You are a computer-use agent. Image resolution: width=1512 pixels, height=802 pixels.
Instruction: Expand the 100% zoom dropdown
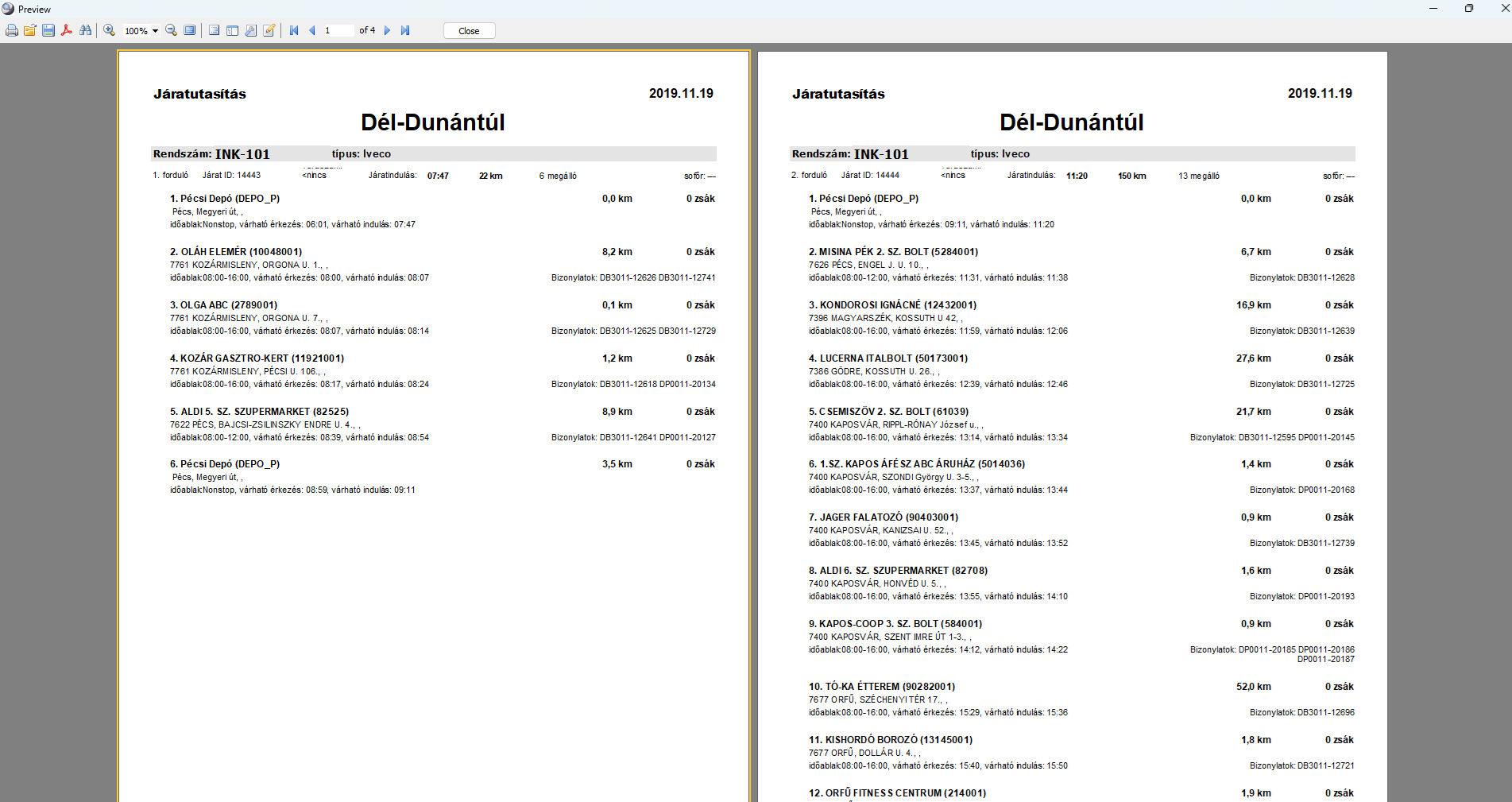[155, 31]
